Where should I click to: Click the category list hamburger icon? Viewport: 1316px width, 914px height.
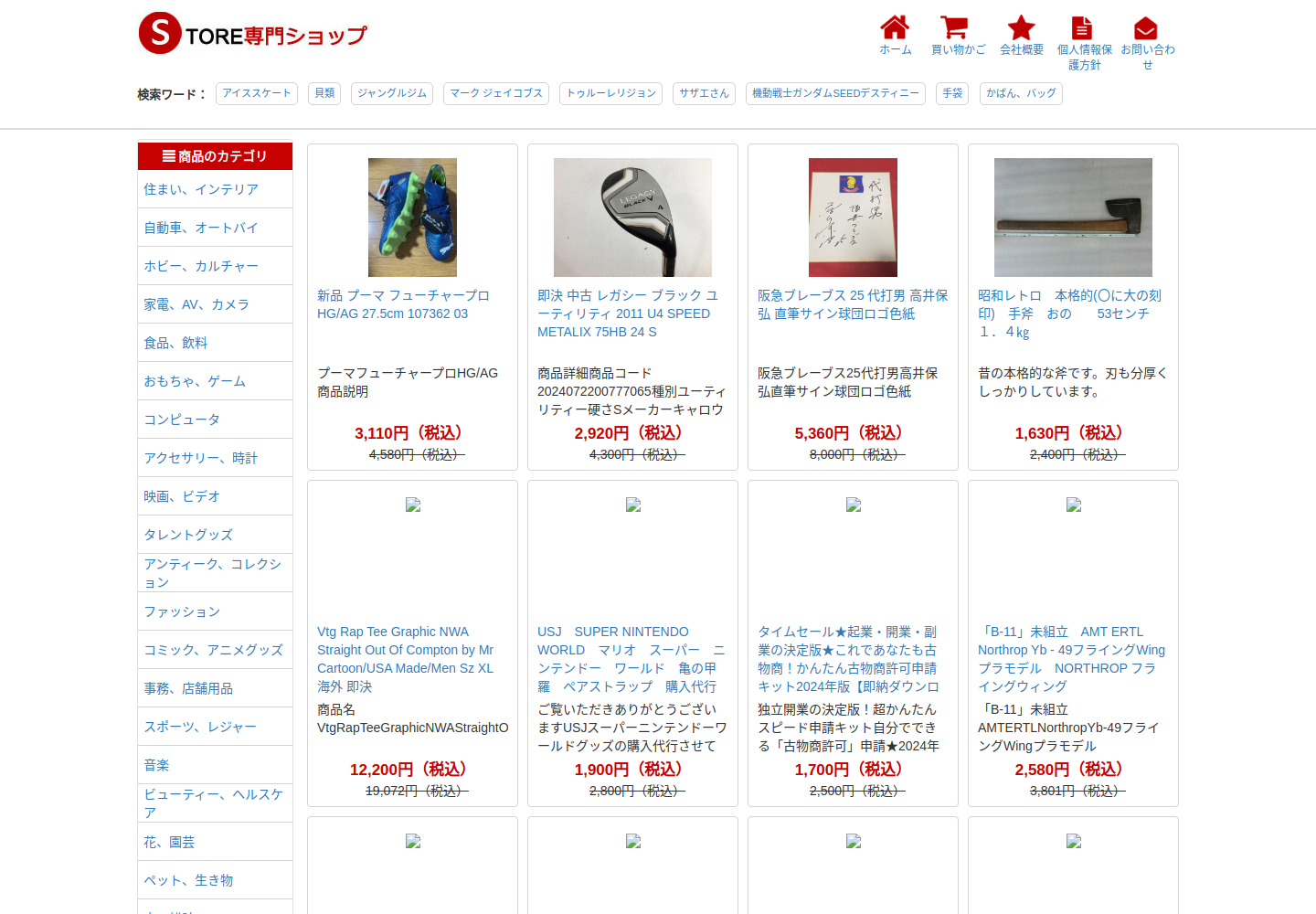coord(169,156)
